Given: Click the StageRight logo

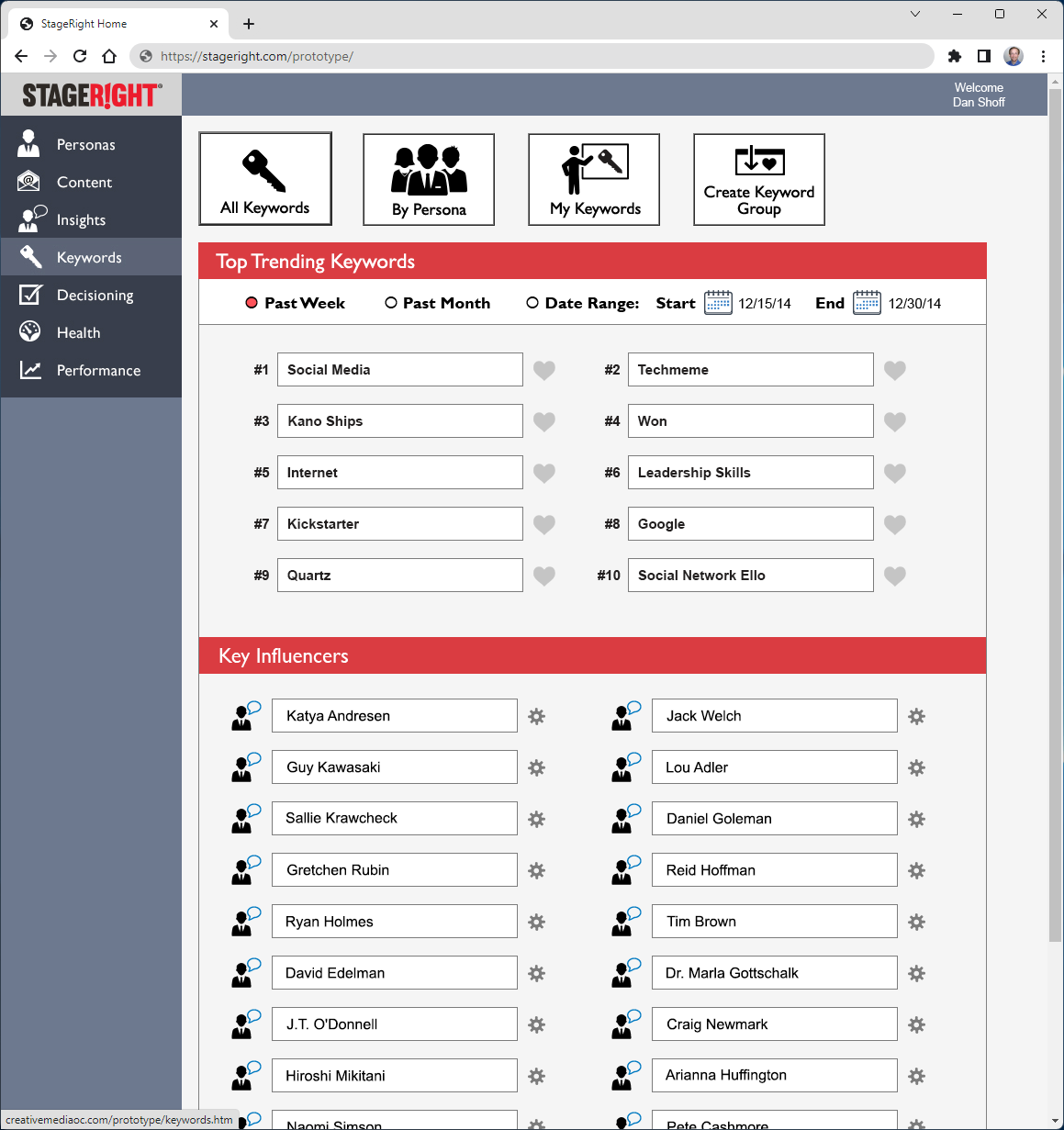Looking at the screenshot, I should tap(92, 95).
